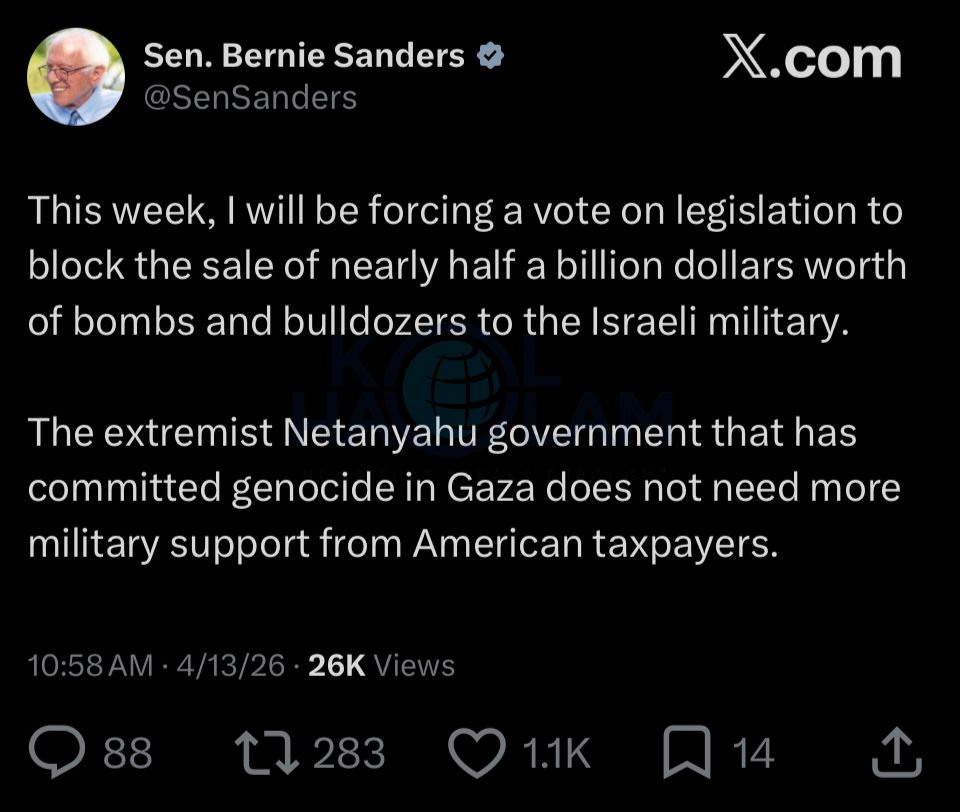Click the X.com logo
This screenshot has height=812, width=960.
tap(810, 58)
